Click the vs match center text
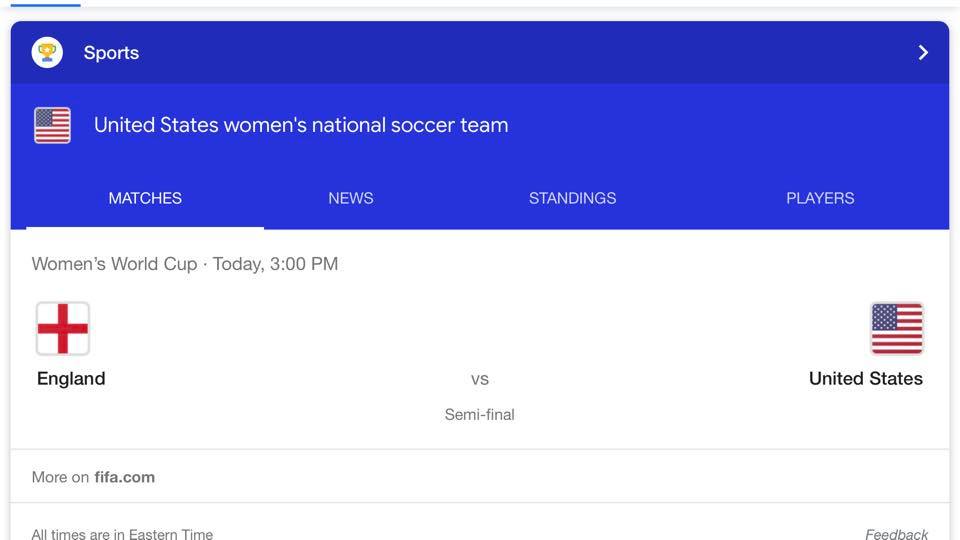Image resolution: width=960 pixels, height=540 pixels. [x=479, y=379]
